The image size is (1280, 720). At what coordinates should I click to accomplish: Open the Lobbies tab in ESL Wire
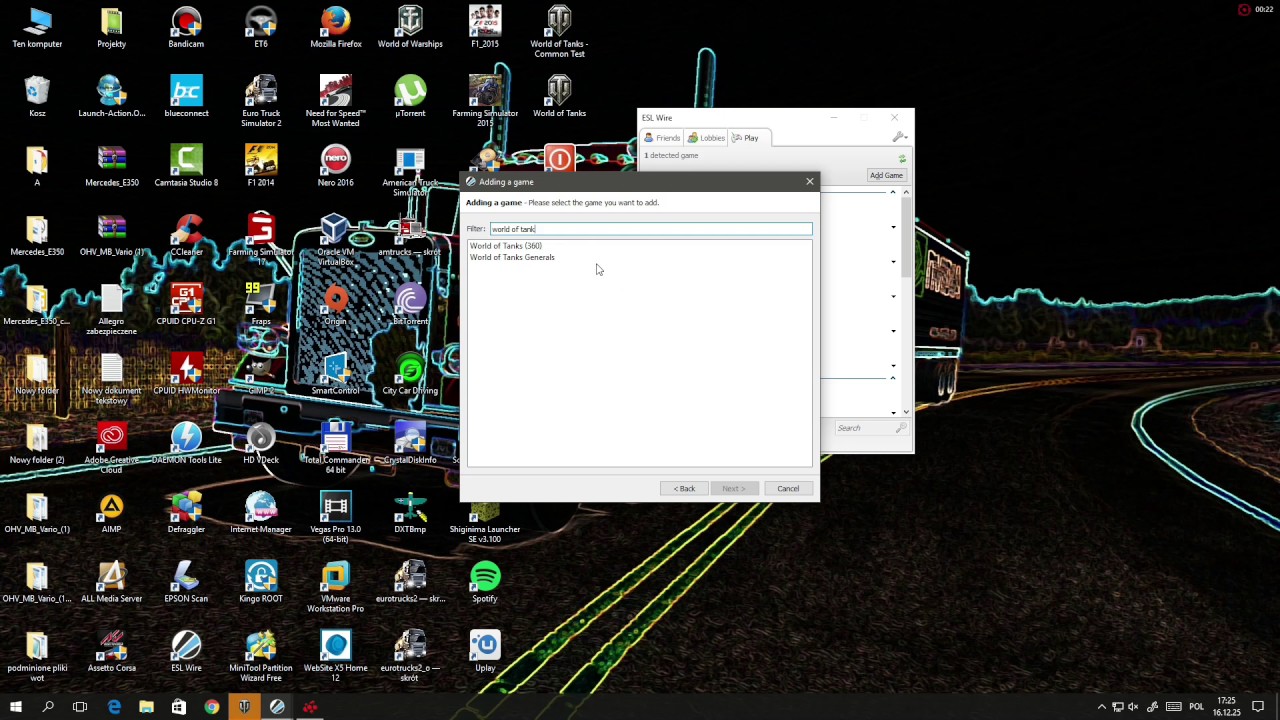pyautogui.click(x=706, y=138)
